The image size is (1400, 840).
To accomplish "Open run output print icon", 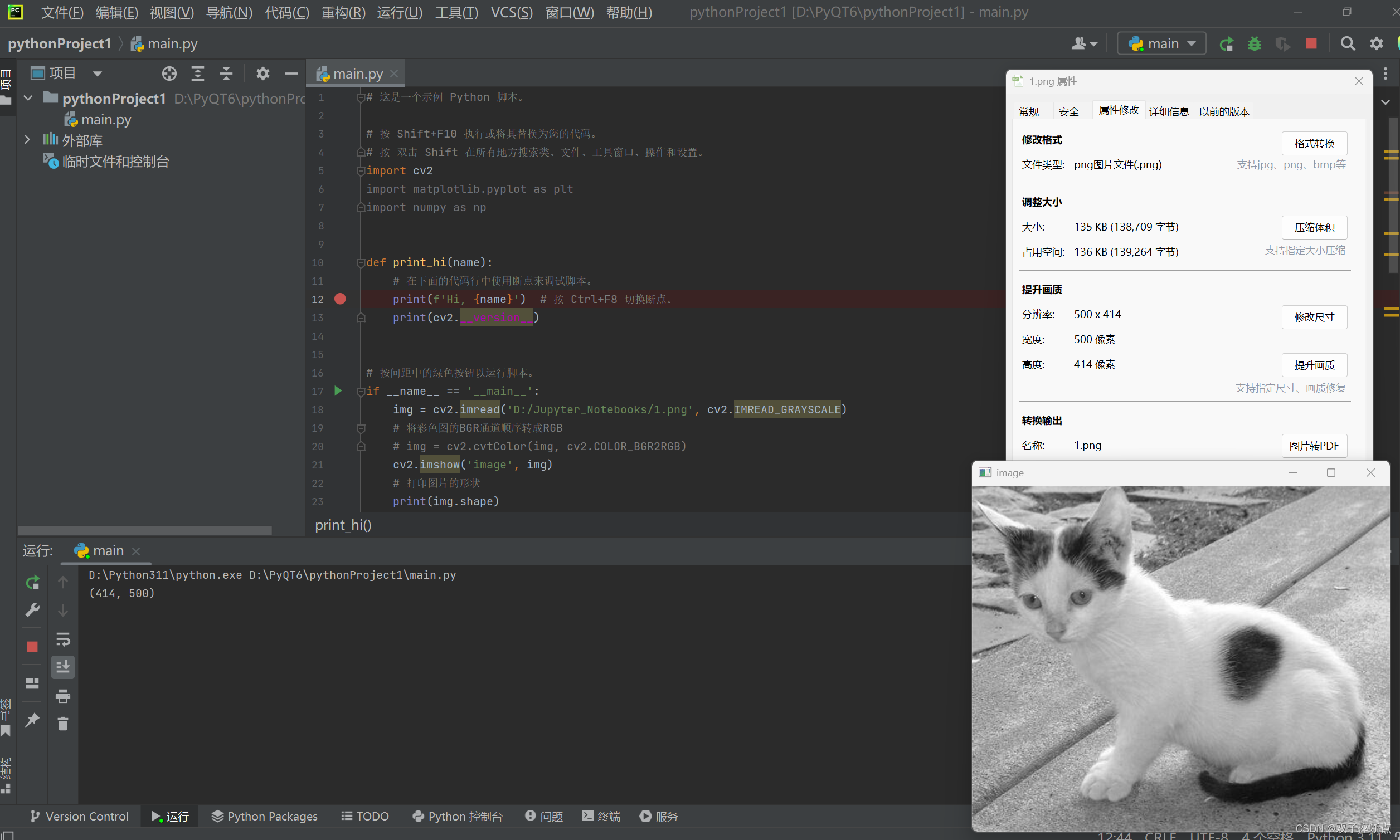I will tap(62, 697).
